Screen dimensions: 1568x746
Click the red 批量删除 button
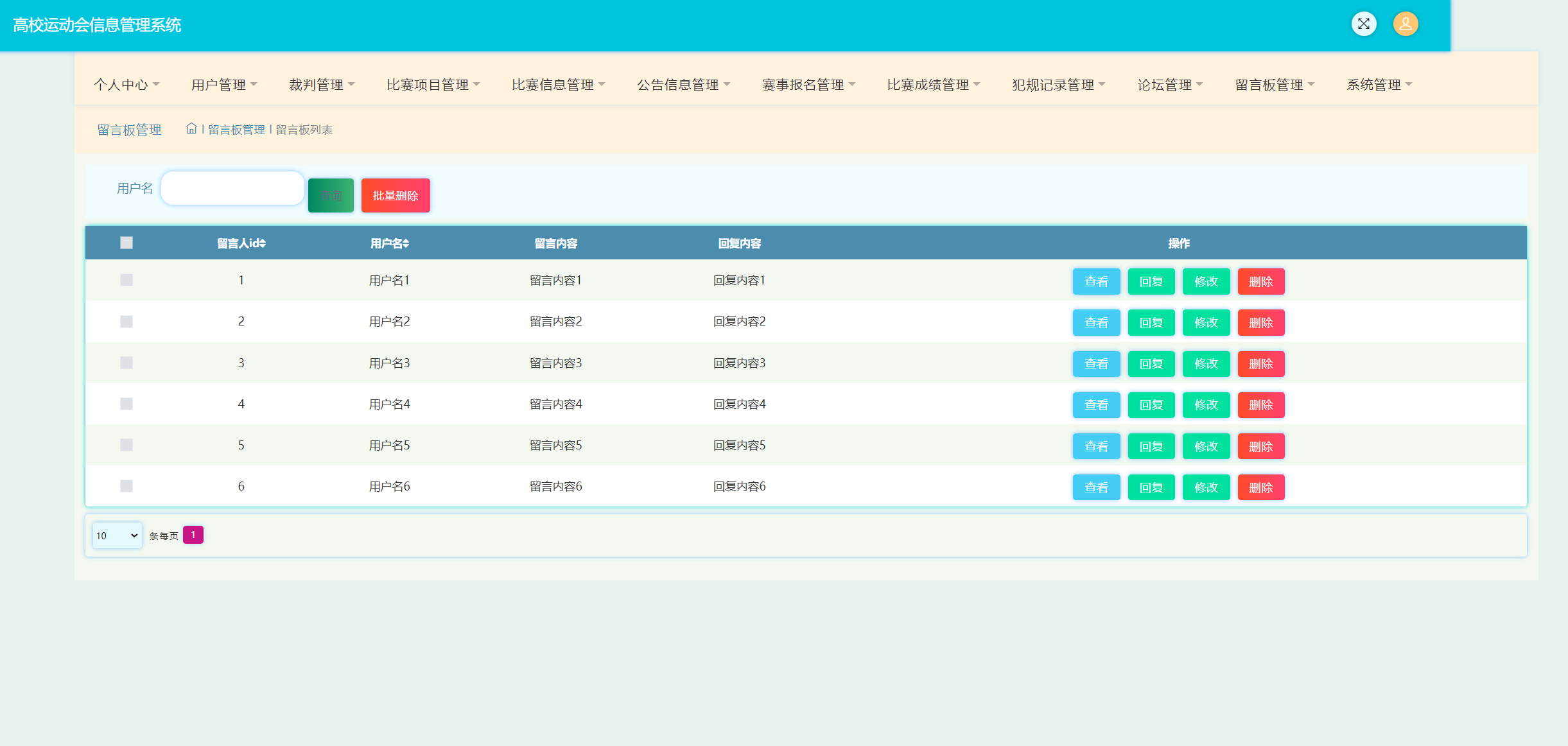[x=396, y=195]
